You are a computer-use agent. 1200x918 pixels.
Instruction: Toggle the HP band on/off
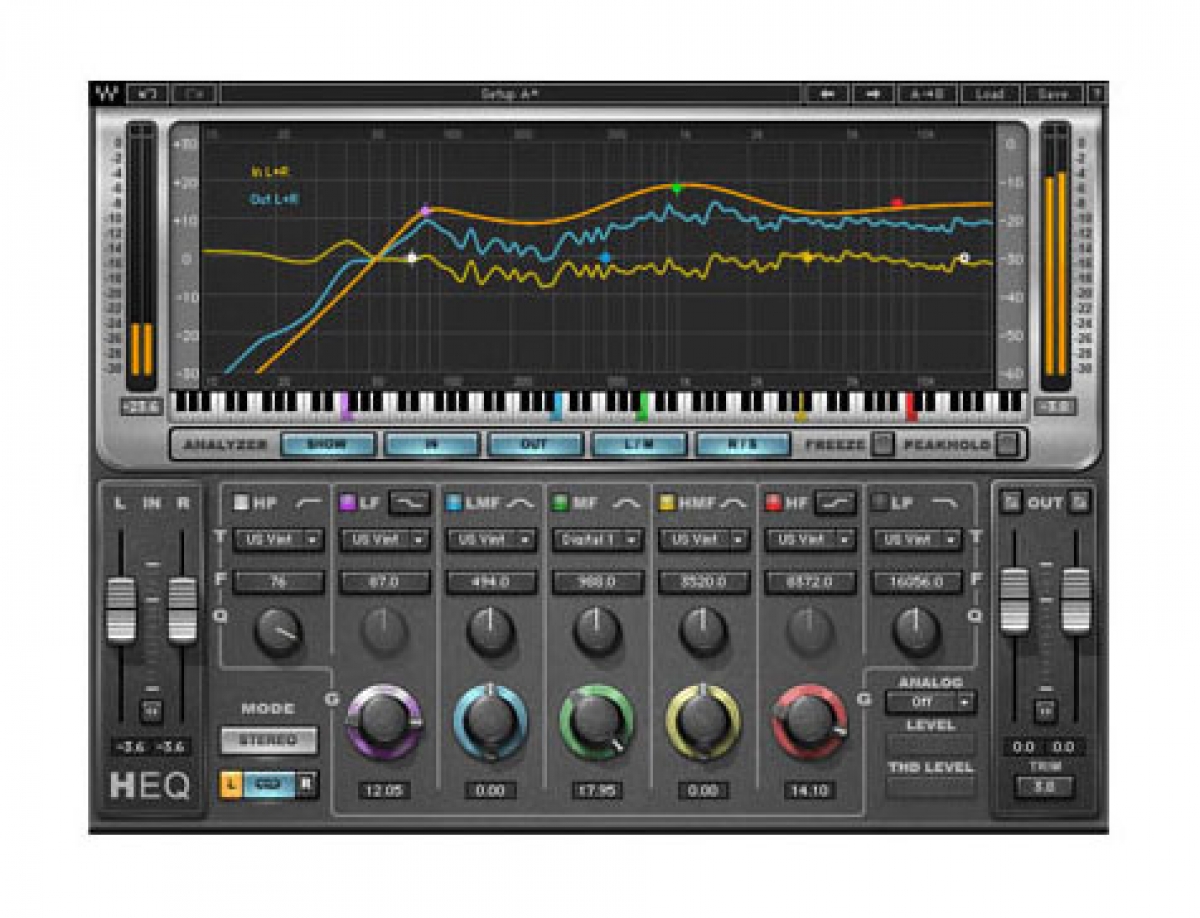pos(241,504)
